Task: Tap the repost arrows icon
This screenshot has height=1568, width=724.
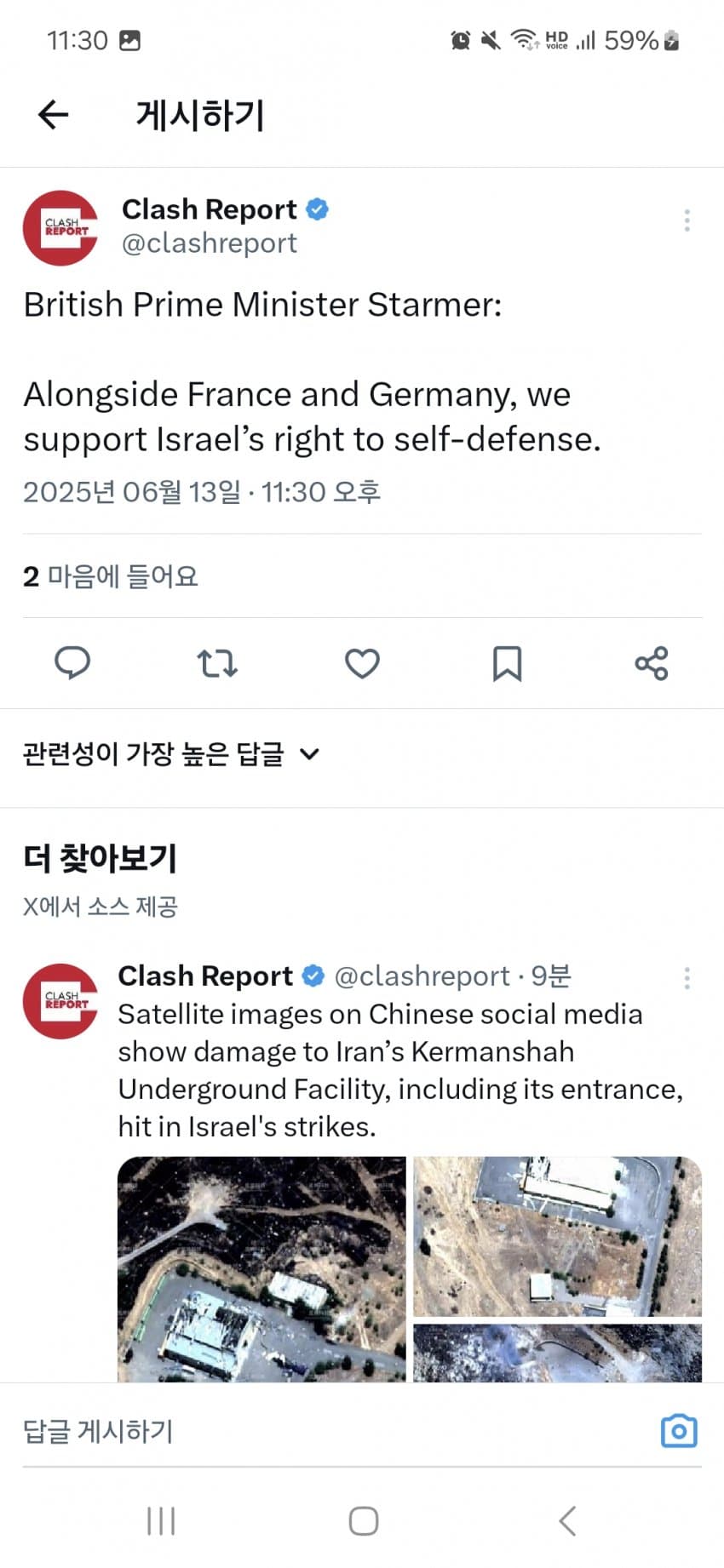Action: pyautogui.click(x=217, y=662)
